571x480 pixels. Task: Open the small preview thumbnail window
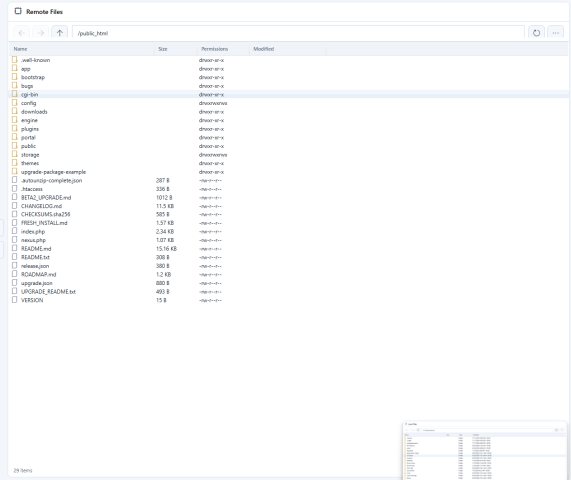click(x=485, y=450)
